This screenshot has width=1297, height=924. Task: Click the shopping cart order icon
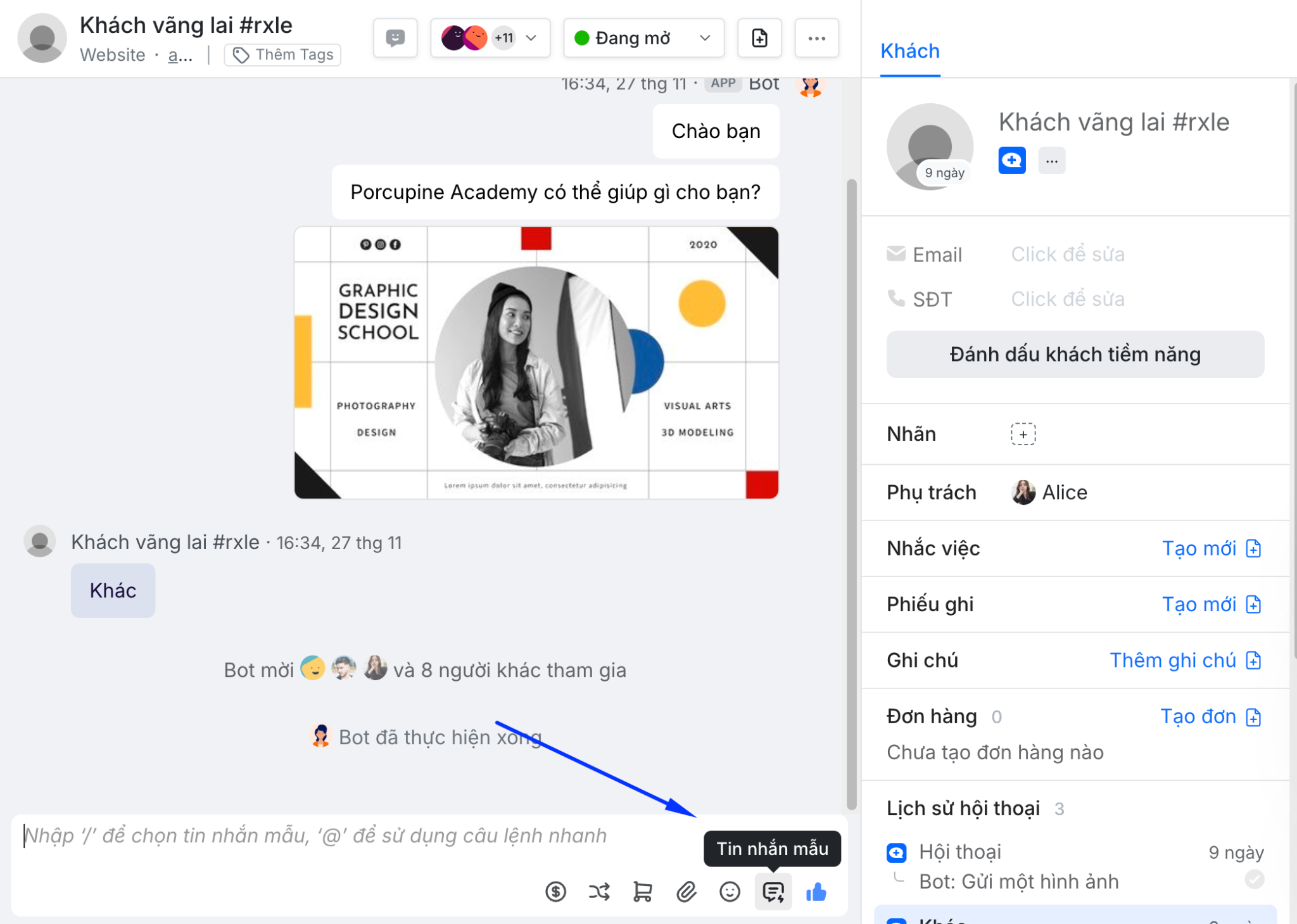pyautogui.click(x=642, y=892)
